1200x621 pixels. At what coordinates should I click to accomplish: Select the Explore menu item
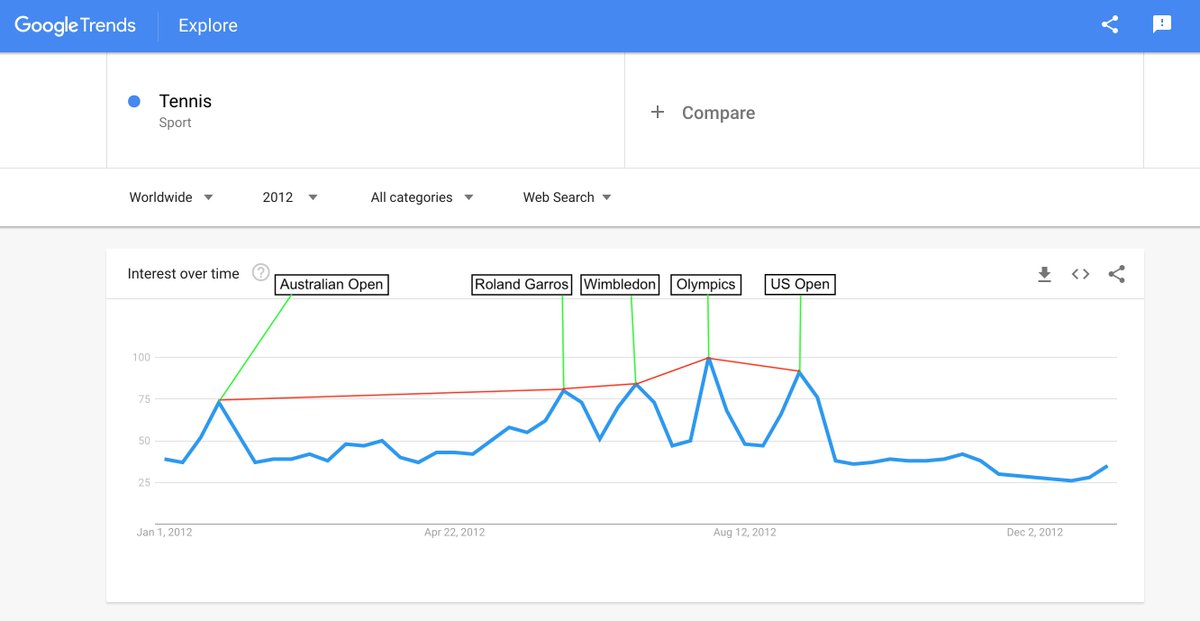tap(207, 25)
